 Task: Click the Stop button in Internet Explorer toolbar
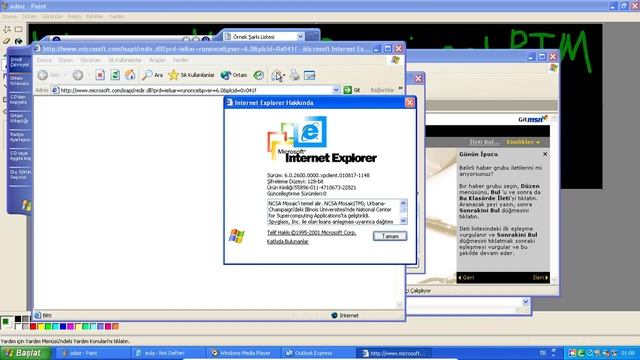click(100, 75)
